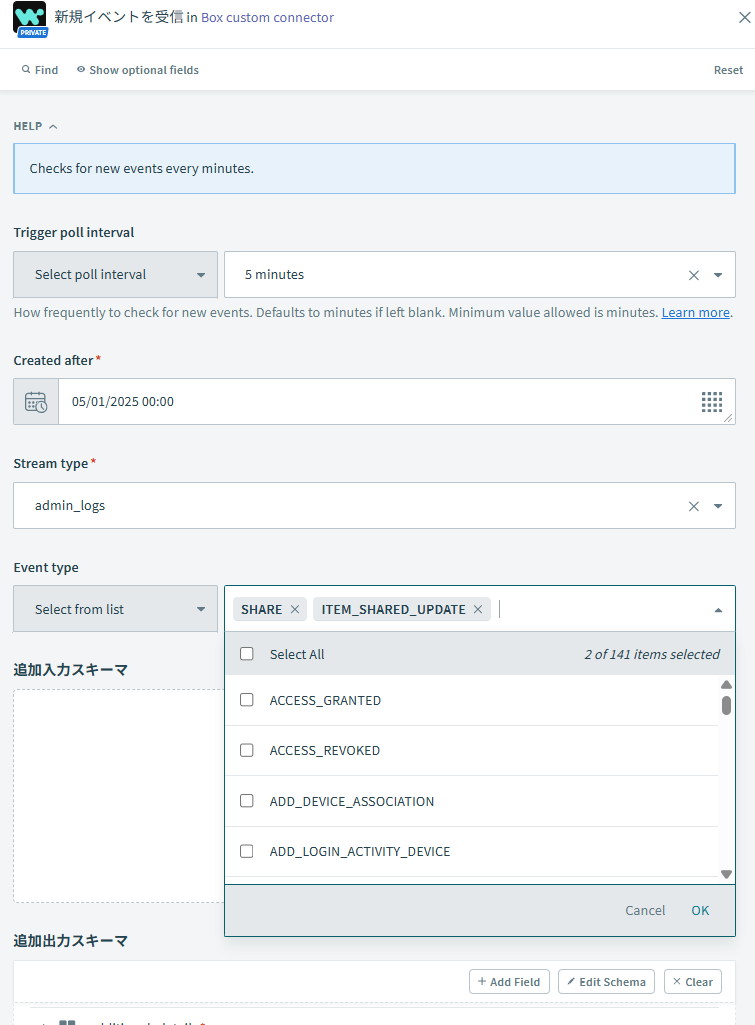Click the event list scroll down arrow

point(726,874)
